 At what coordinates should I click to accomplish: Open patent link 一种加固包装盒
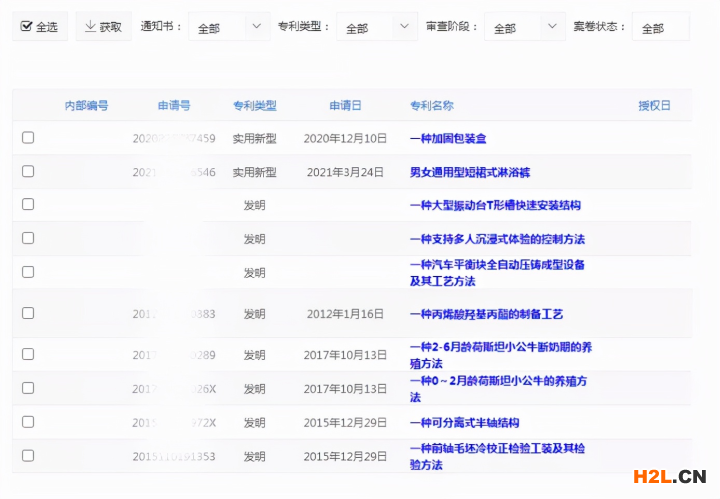(x=448, y=139)
